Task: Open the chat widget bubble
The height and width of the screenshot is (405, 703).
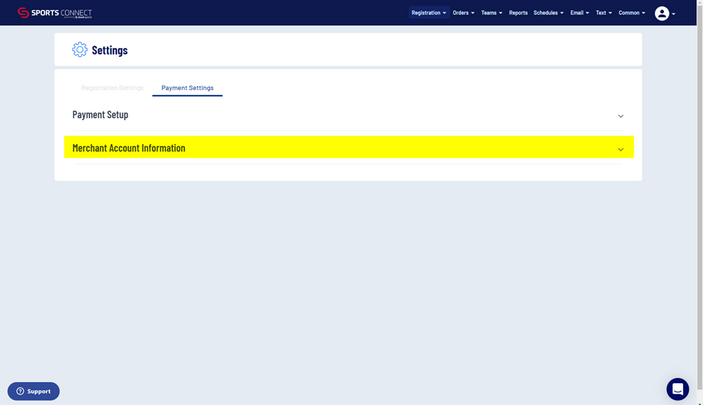Action: pos(677,388)
